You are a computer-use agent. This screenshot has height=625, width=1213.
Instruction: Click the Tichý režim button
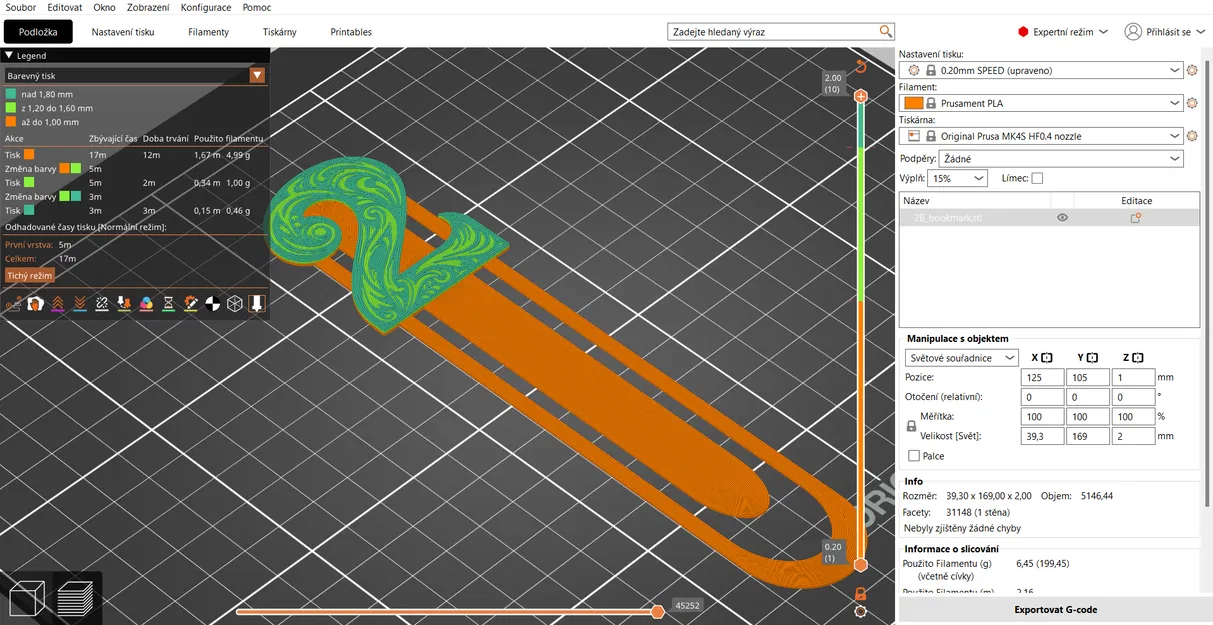(29, 275)
